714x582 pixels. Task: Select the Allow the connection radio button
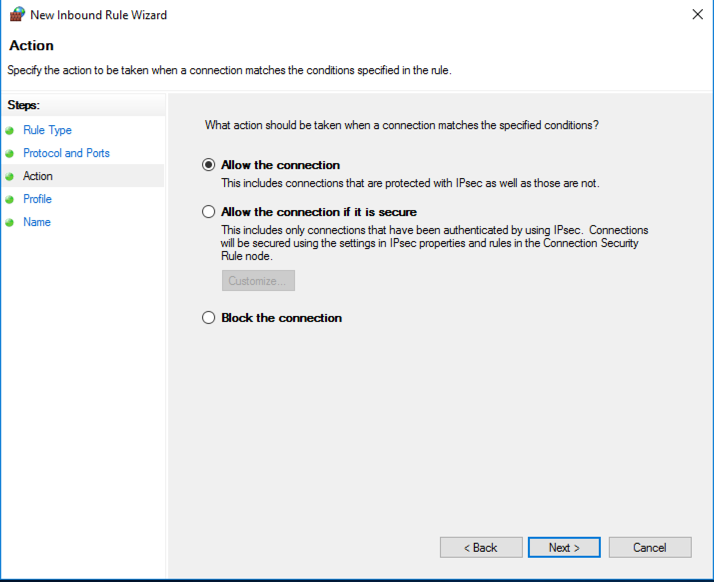[208, 165]
